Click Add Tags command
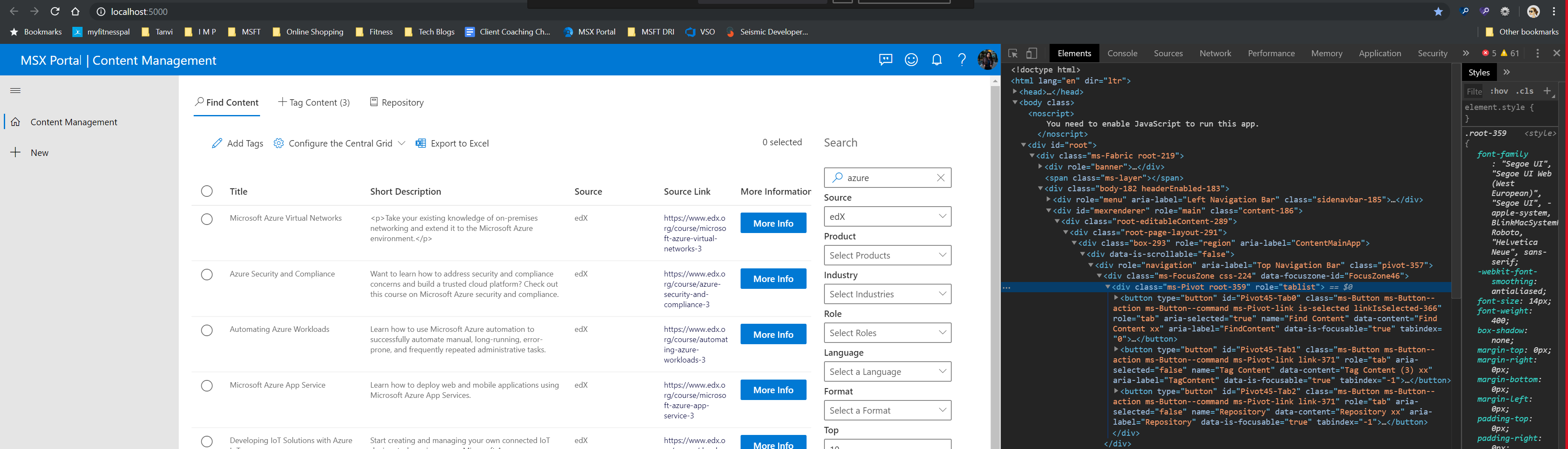 (237, 143)
